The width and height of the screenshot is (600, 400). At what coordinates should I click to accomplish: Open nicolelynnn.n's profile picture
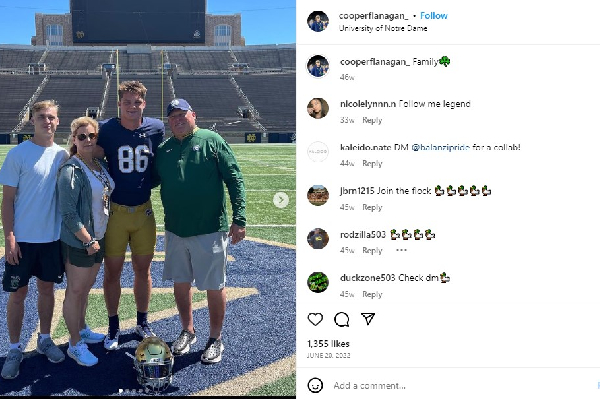pos(318,108)
